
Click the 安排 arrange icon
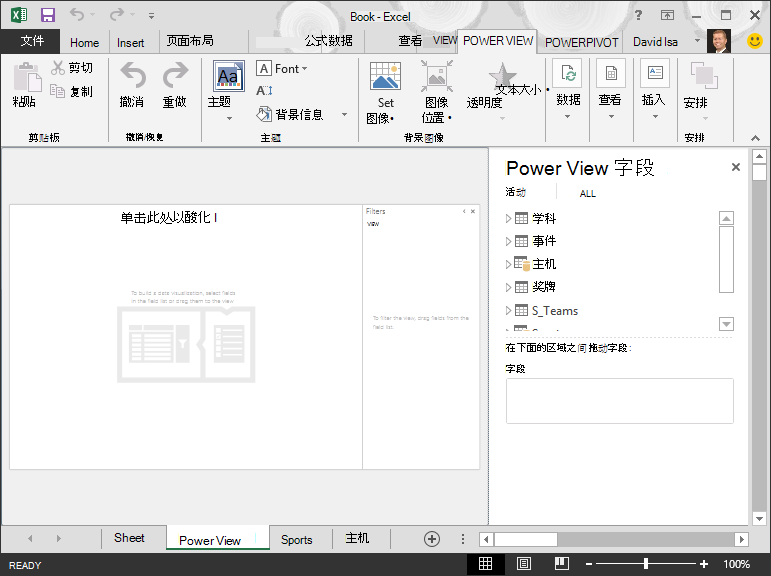tap(704, 75)
